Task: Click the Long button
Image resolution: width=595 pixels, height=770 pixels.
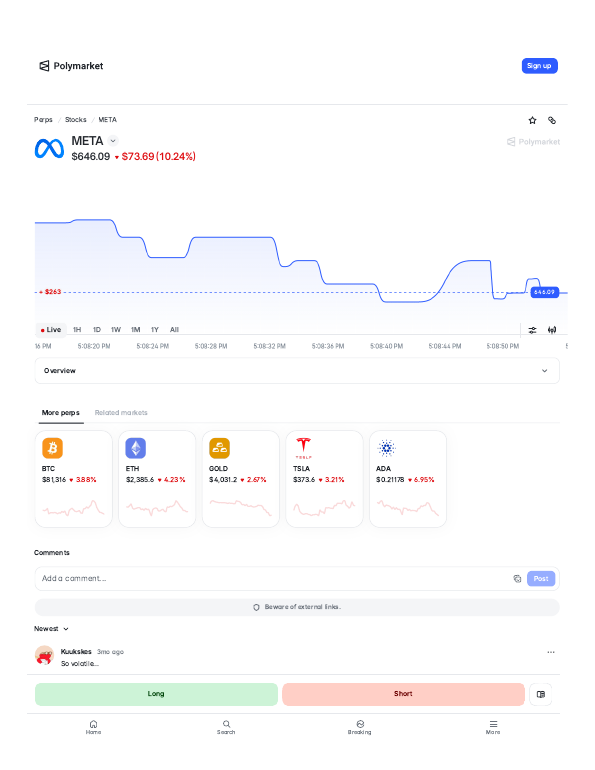Action: click(x=156, y=694)
